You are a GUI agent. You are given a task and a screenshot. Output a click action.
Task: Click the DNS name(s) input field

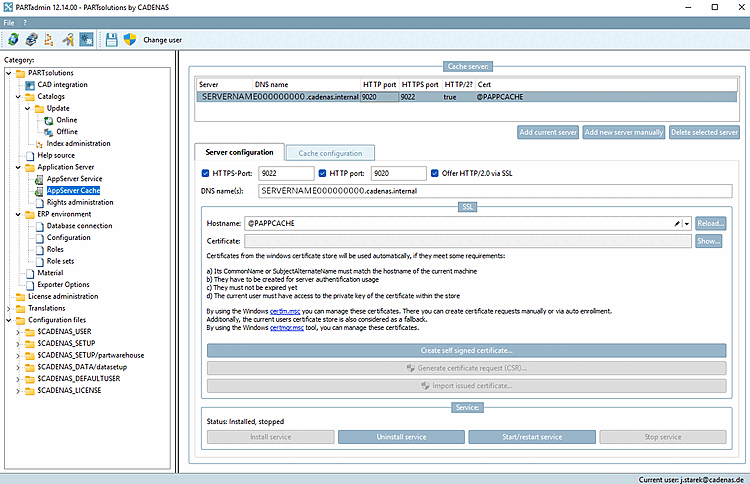point(495,191)
